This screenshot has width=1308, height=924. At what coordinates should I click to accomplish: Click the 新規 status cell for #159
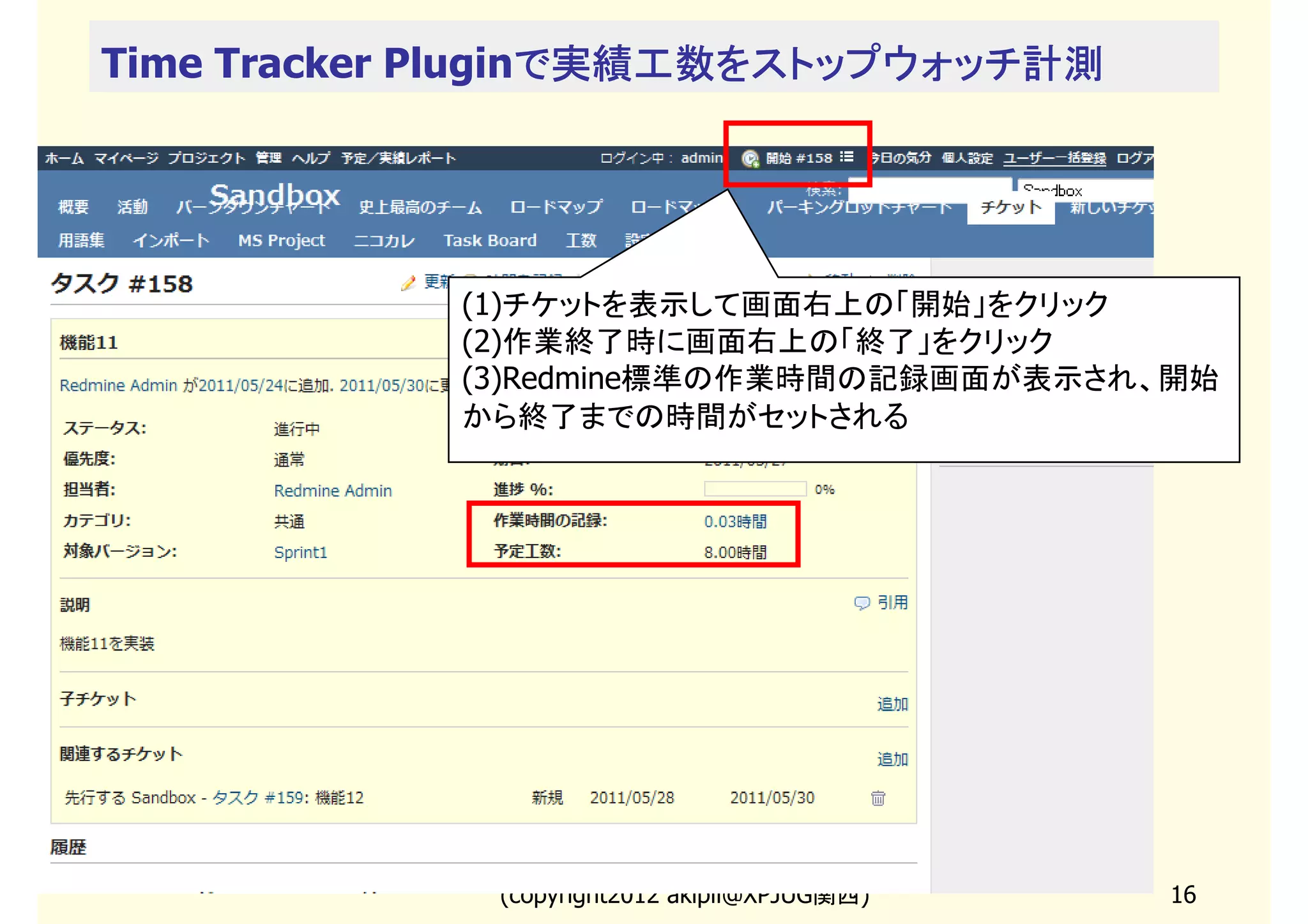(547, 798)
